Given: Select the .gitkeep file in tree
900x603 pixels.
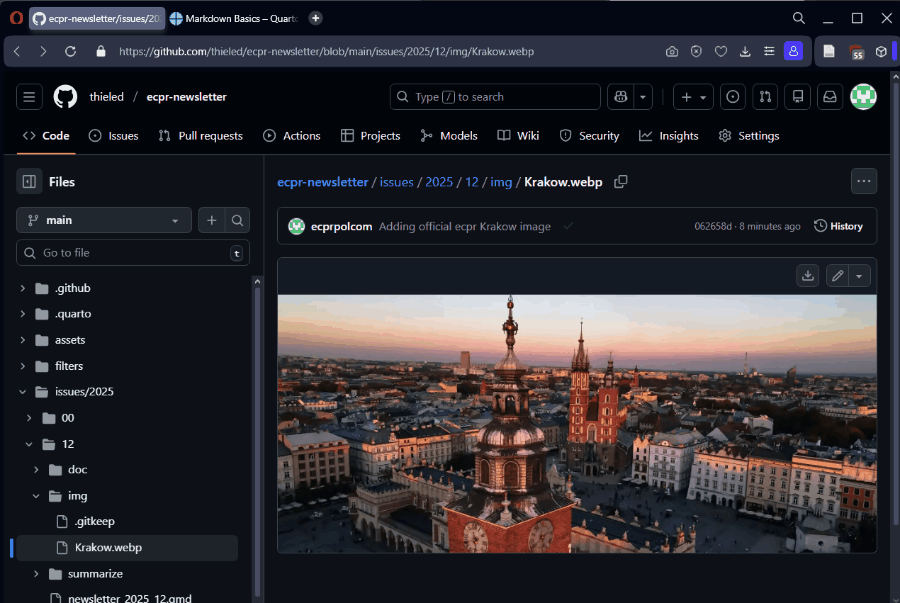Looking at the screenshot, I should coord(95,522).
